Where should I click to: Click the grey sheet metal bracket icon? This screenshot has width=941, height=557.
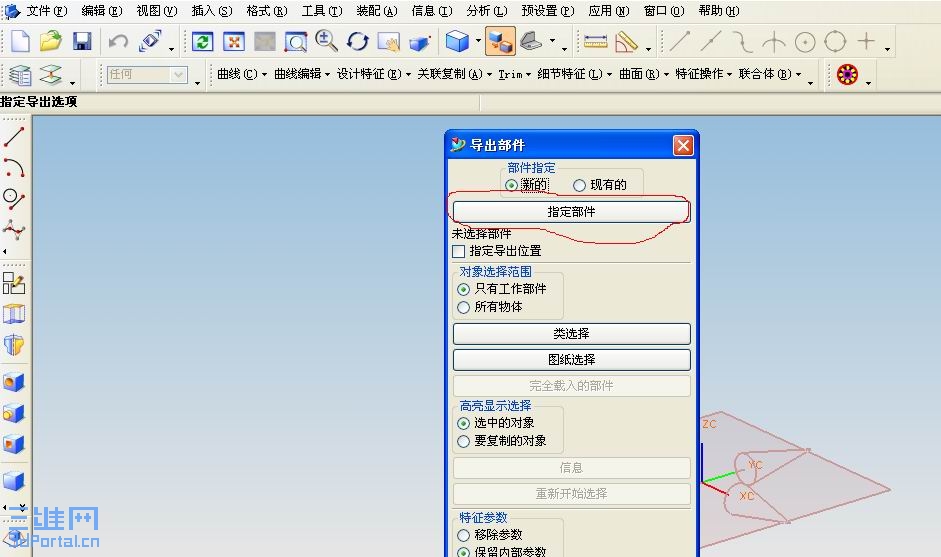pos(532,41)
